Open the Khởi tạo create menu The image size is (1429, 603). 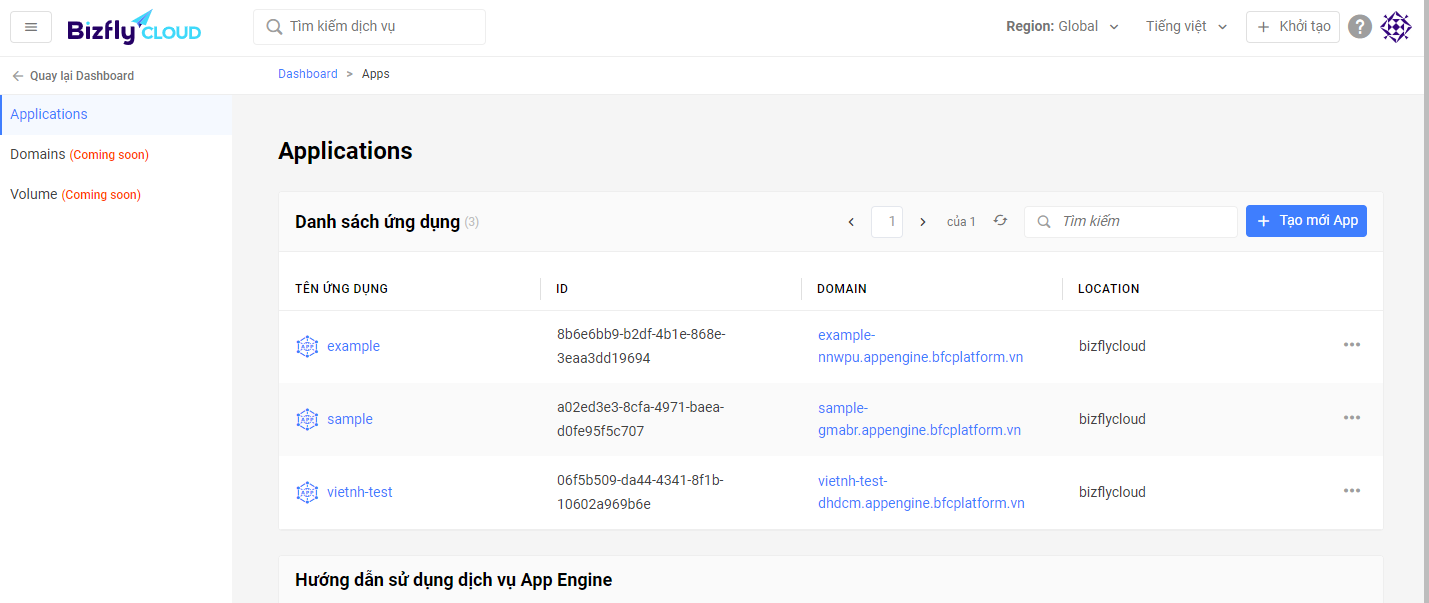tap(1292, 27)
